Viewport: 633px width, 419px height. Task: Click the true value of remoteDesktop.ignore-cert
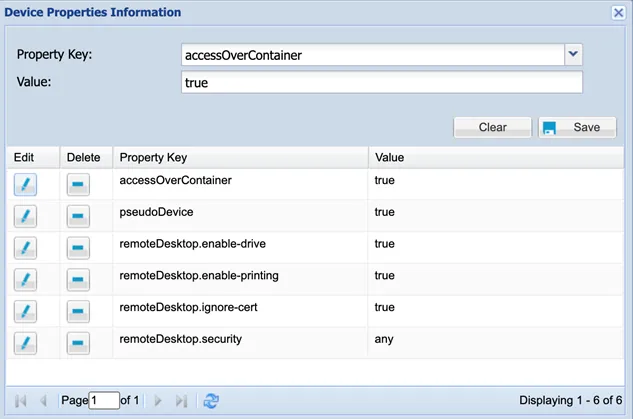[384, 307]
